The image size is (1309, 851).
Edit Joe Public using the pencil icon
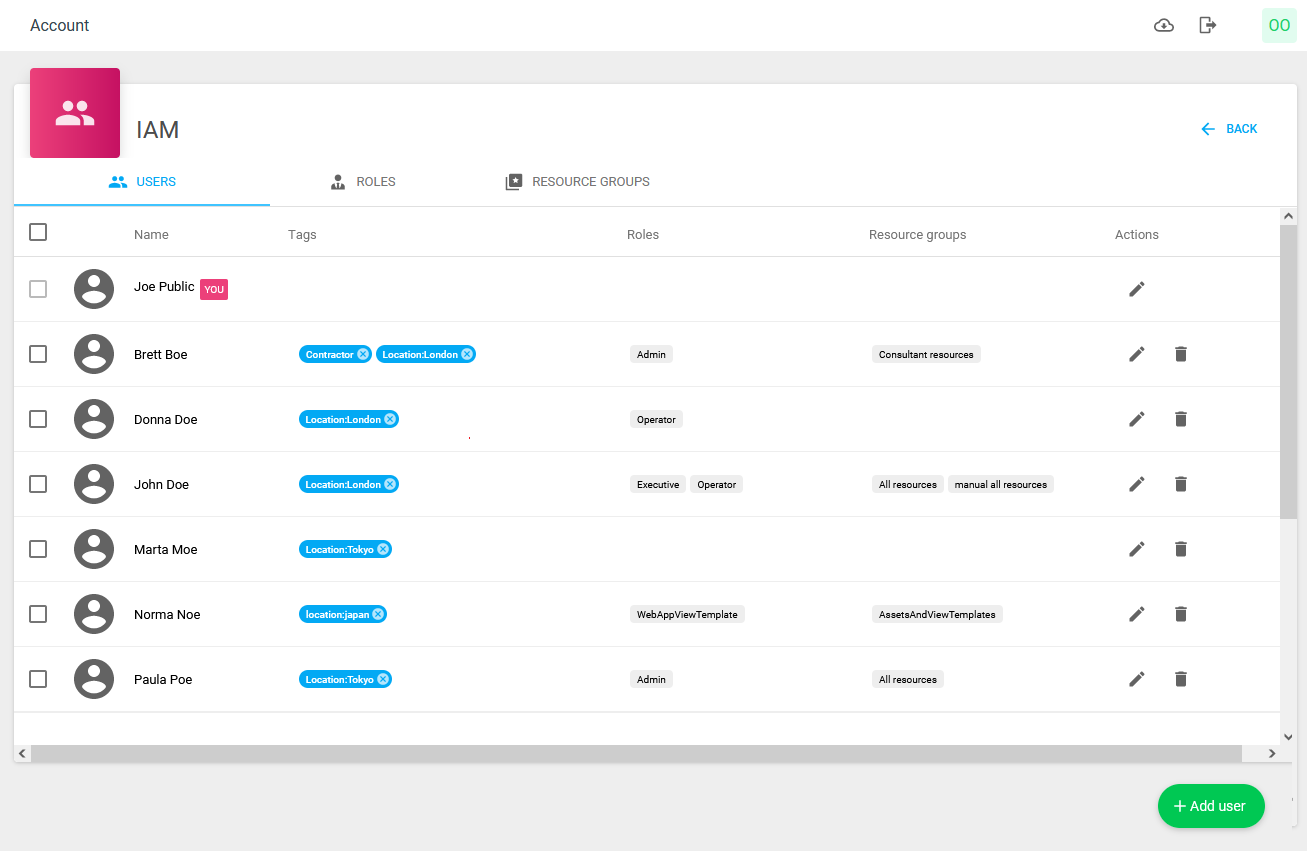pos(1136,289)
